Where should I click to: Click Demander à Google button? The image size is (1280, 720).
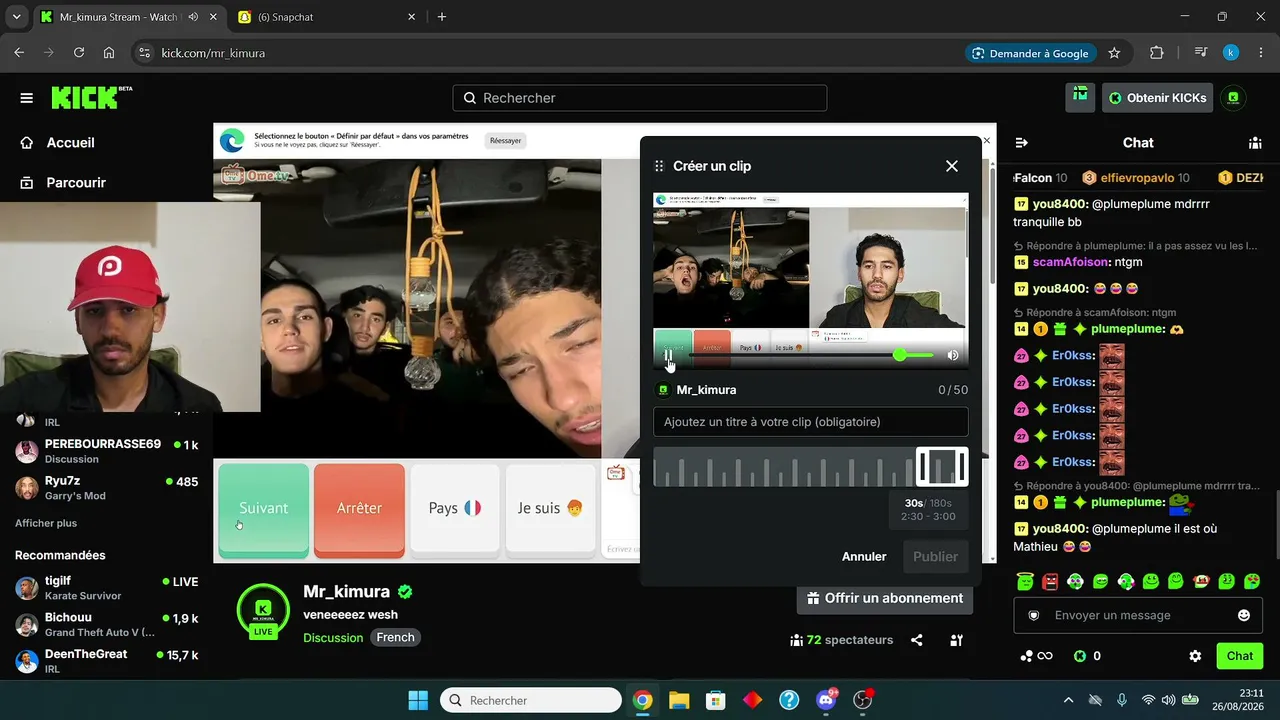(1030, 53)
